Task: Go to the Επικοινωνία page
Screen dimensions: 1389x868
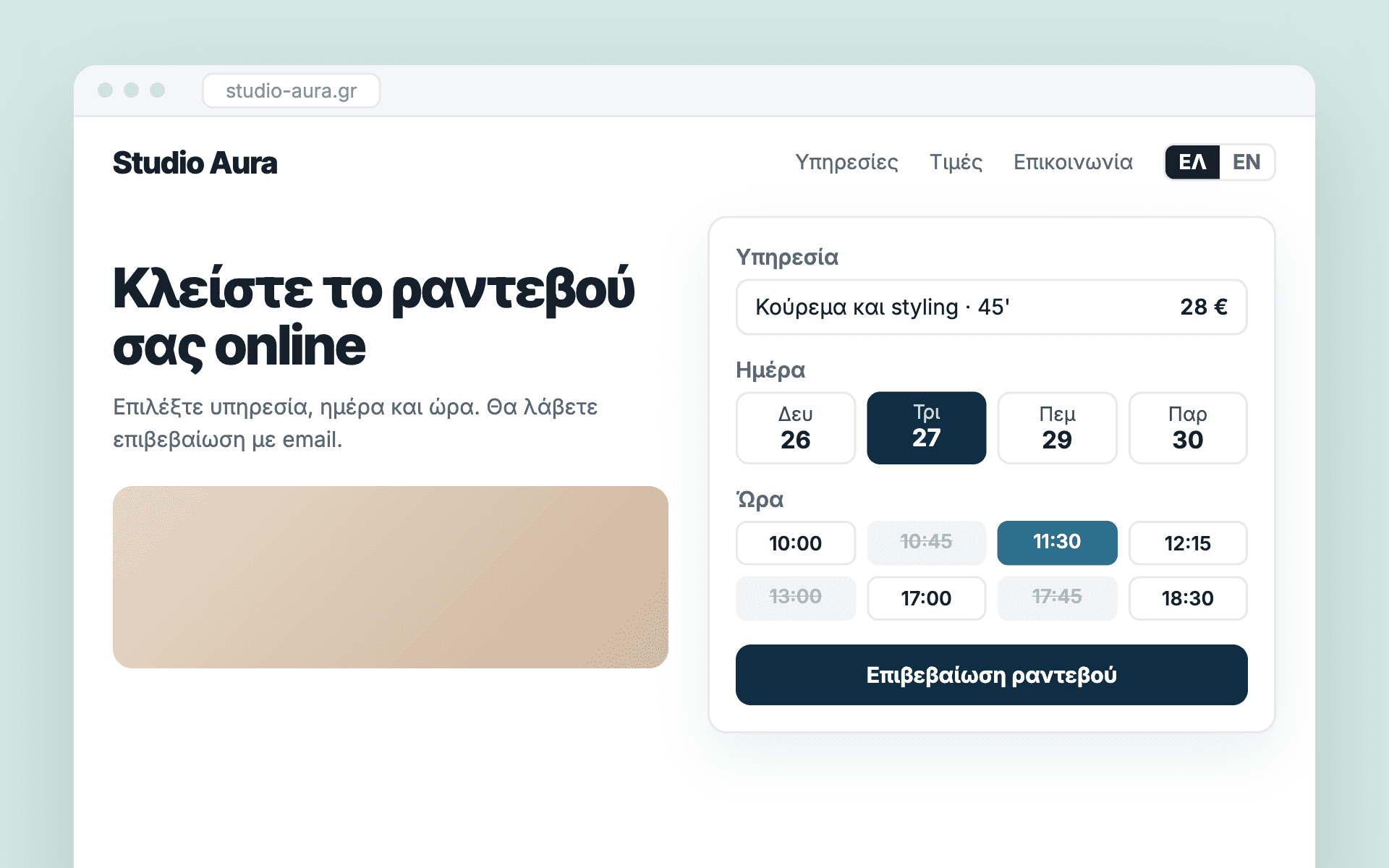Action: [x=1073, y=162]
